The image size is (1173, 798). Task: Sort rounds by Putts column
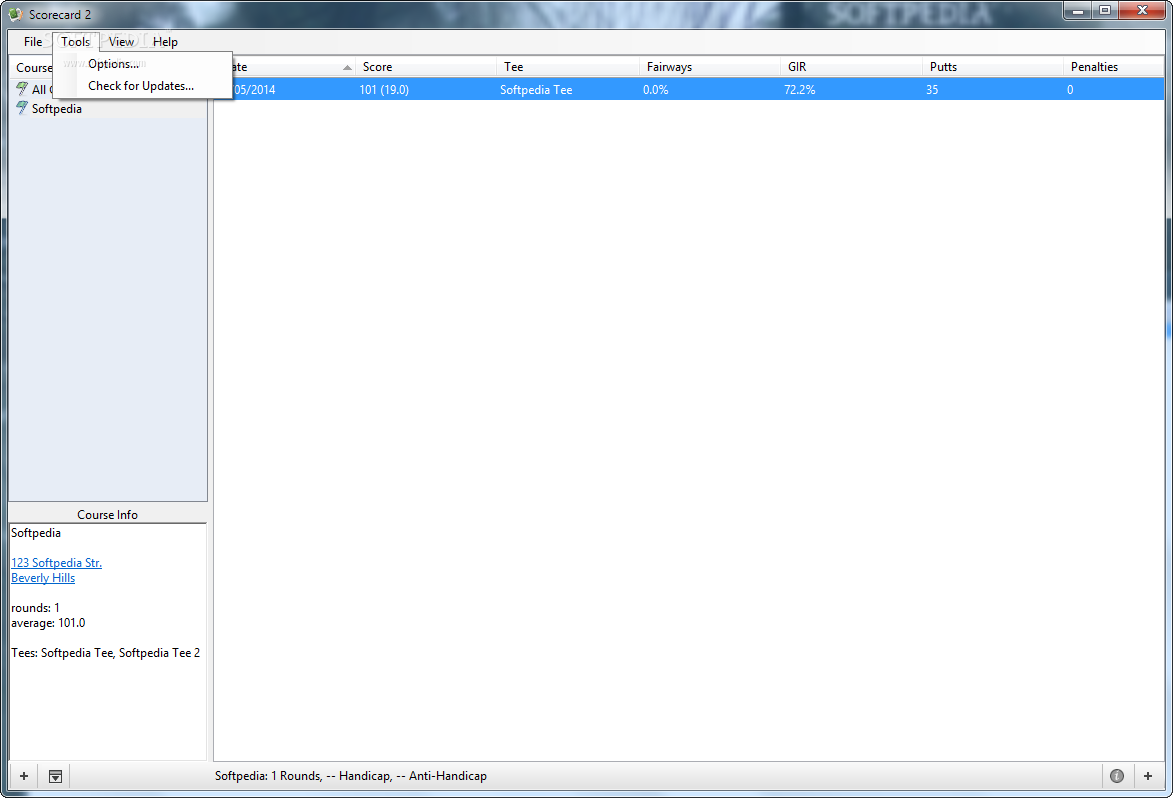point(992,67)
